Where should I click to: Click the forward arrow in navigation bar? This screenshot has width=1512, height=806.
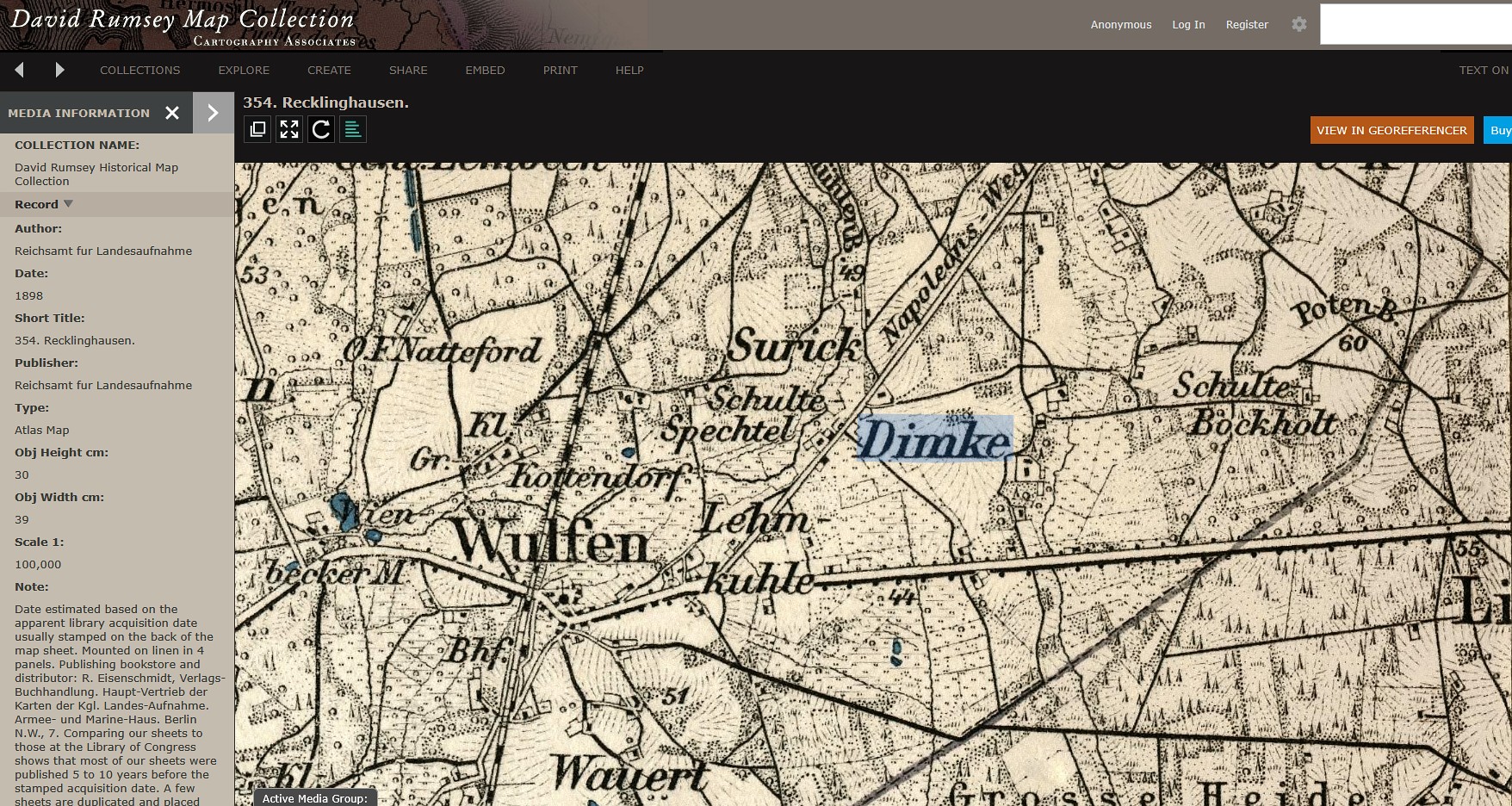[x=59, y=70]
